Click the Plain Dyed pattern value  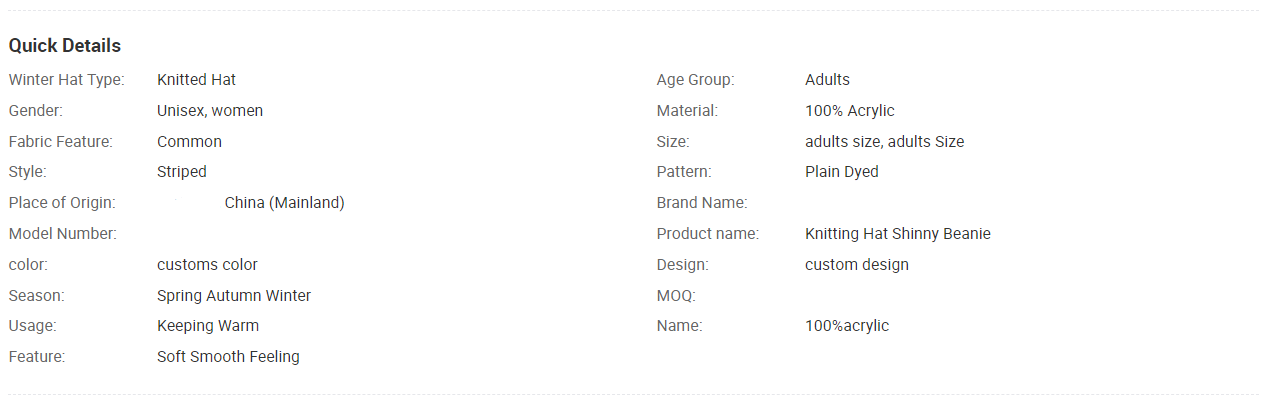[842, 172]
